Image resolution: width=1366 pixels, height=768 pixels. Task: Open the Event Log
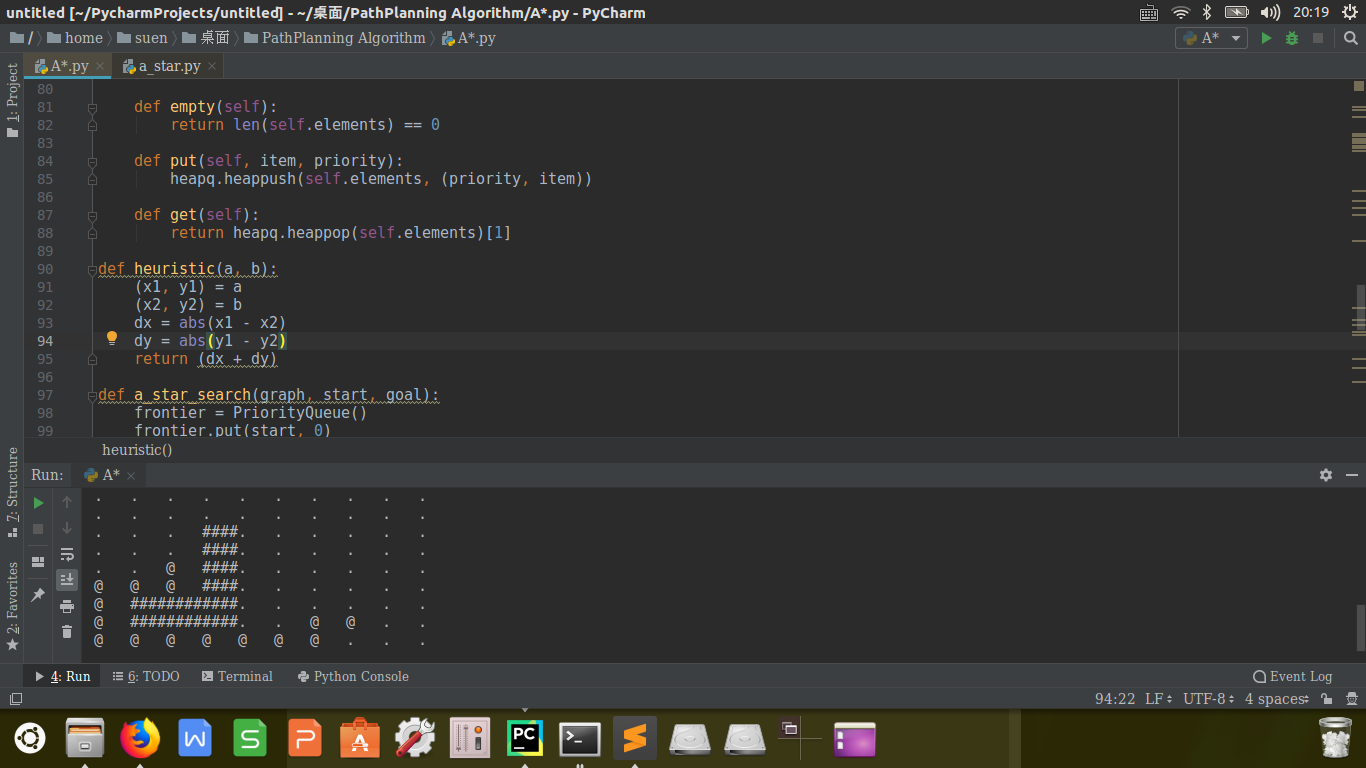pyautogui.click(x=1292, y=676)
